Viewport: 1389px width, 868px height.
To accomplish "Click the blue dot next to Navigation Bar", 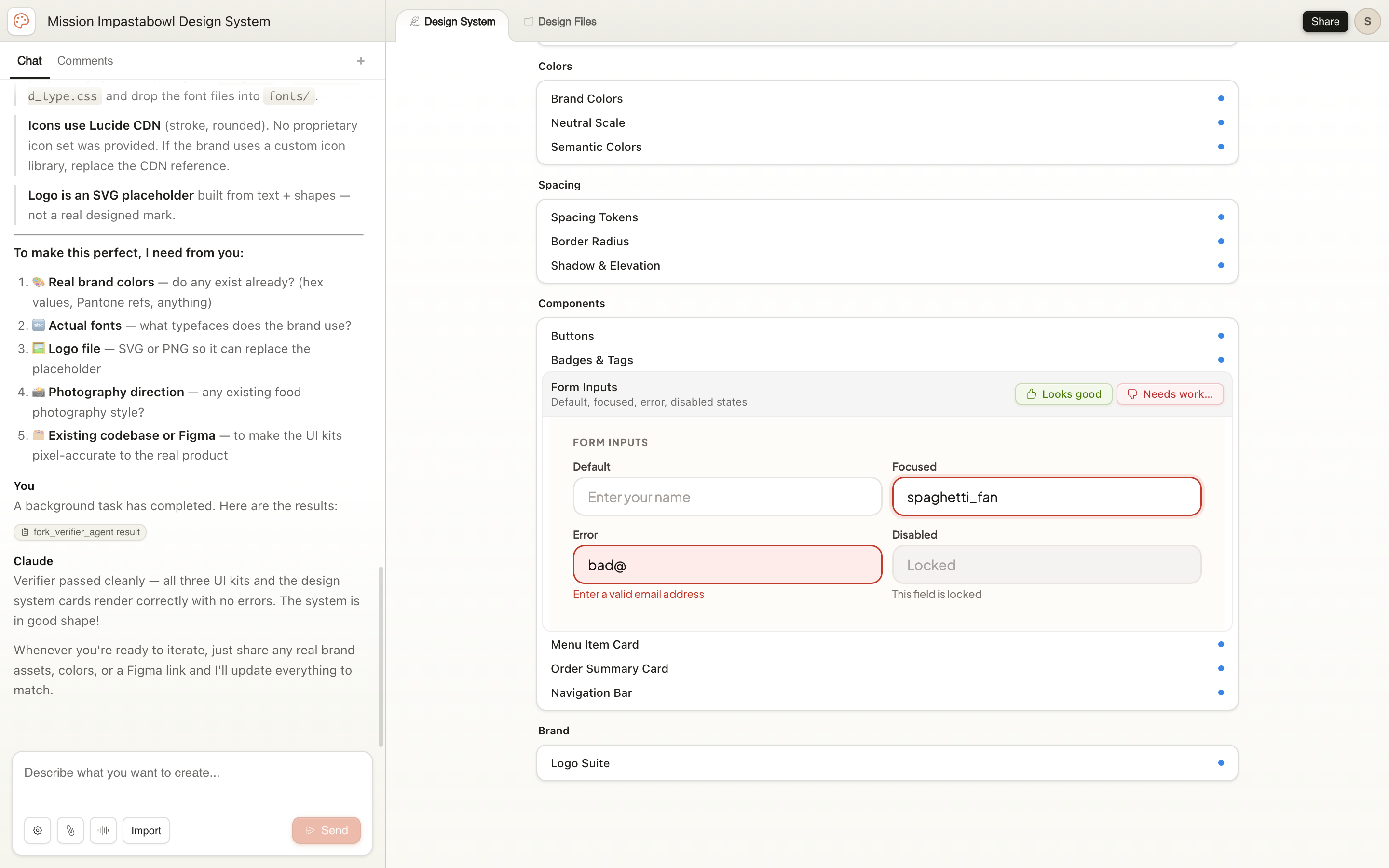I will pos(1221,692).
